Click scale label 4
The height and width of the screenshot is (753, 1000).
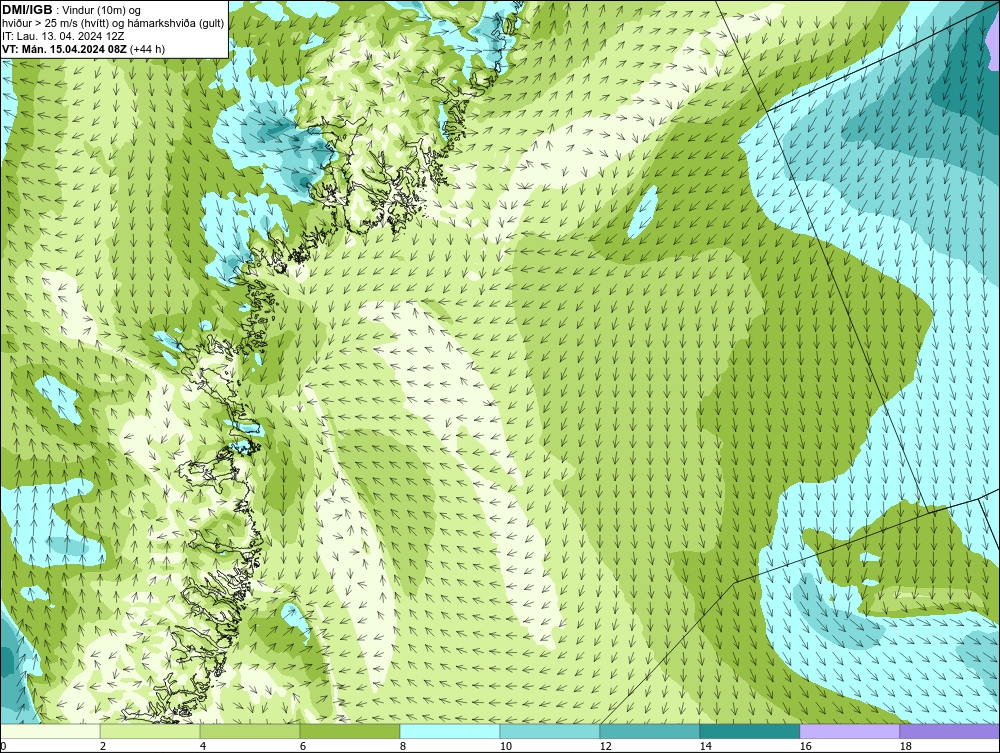click(x=203, y=746)
